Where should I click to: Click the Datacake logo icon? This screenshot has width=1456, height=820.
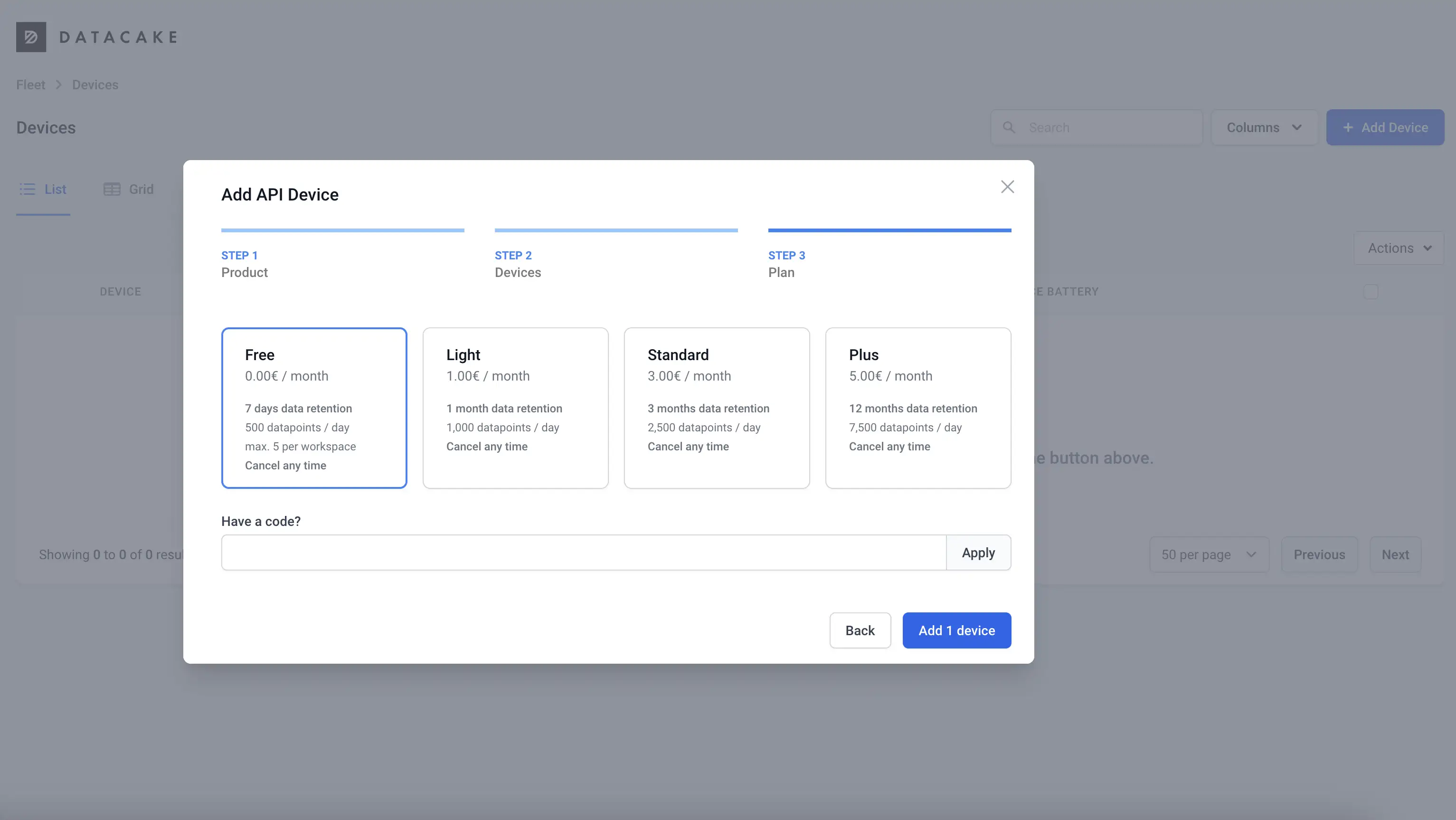point(31,37)
